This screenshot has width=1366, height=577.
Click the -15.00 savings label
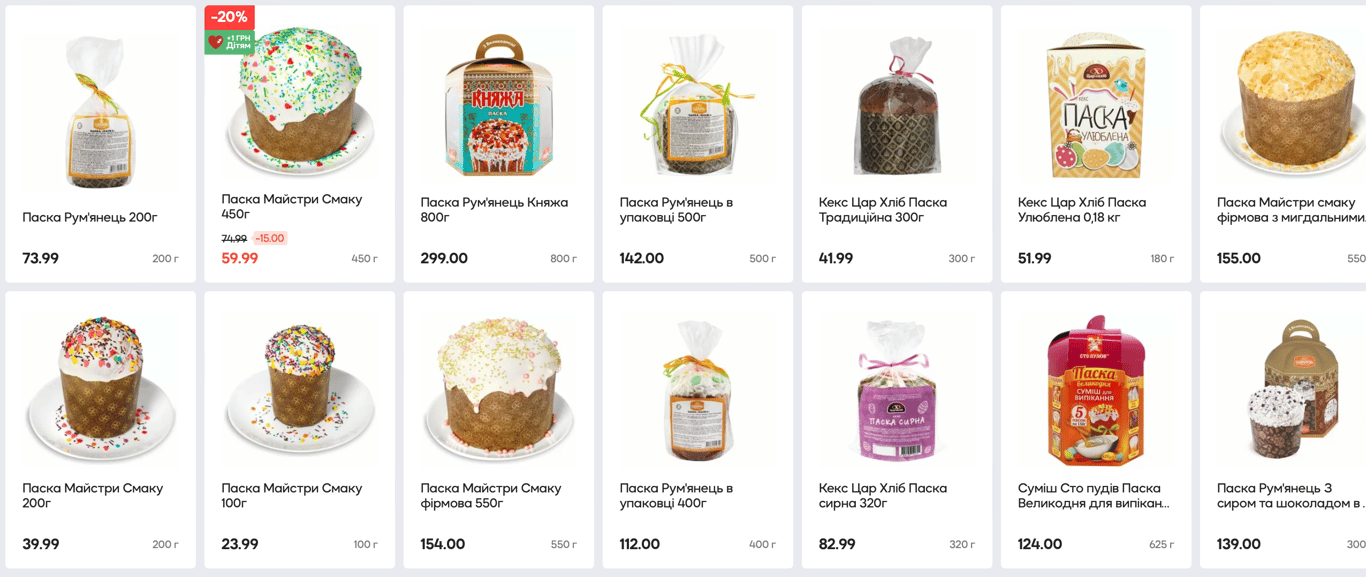click(270, 239)
